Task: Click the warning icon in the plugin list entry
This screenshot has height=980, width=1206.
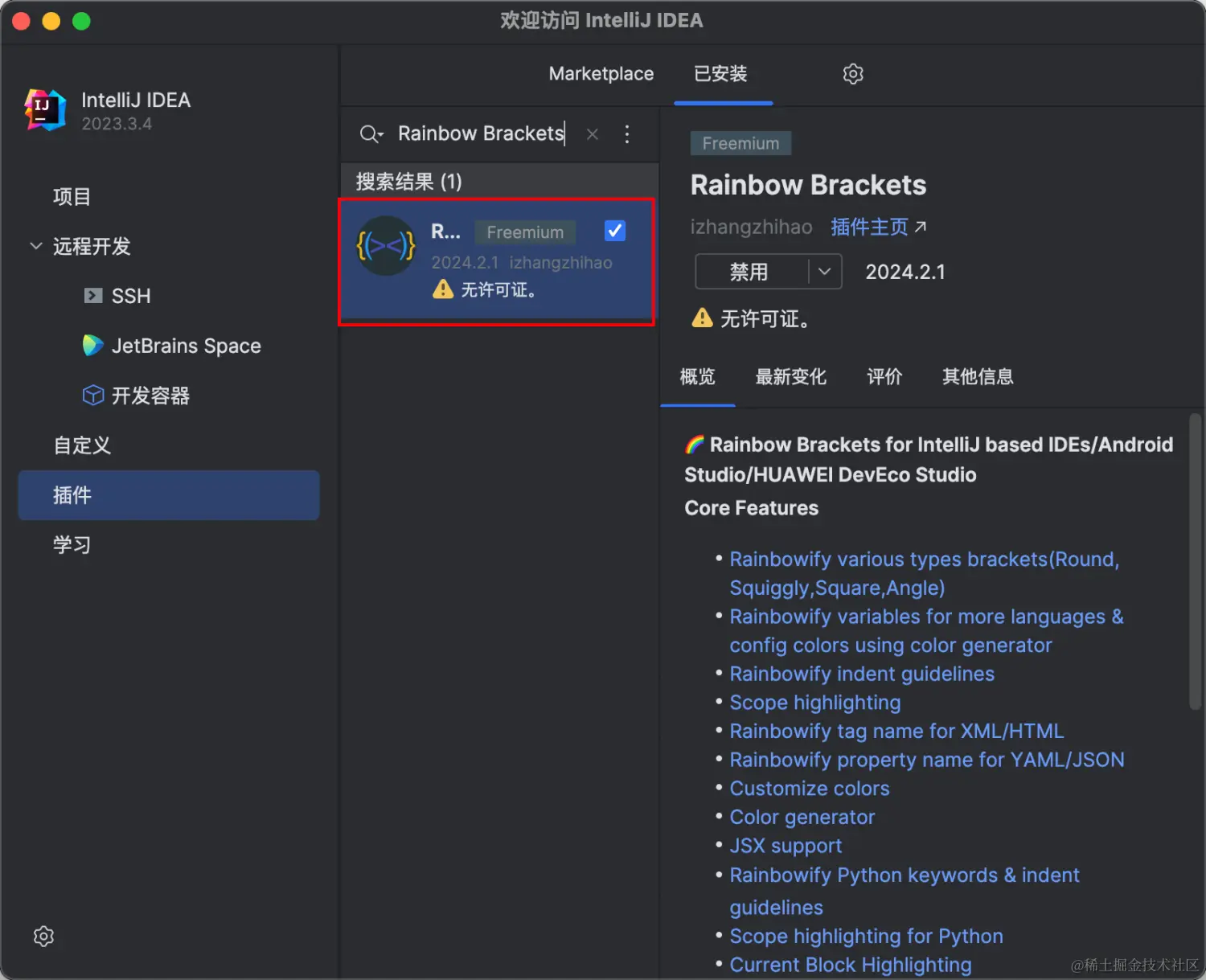Action: (443, 289)
